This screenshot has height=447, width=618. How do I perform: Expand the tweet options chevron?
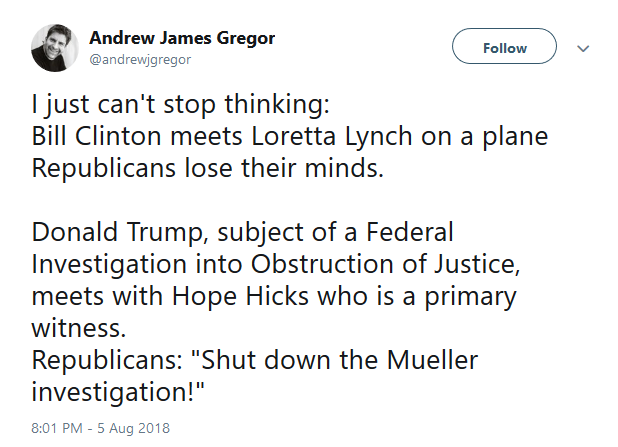click(x=583, y=48)
